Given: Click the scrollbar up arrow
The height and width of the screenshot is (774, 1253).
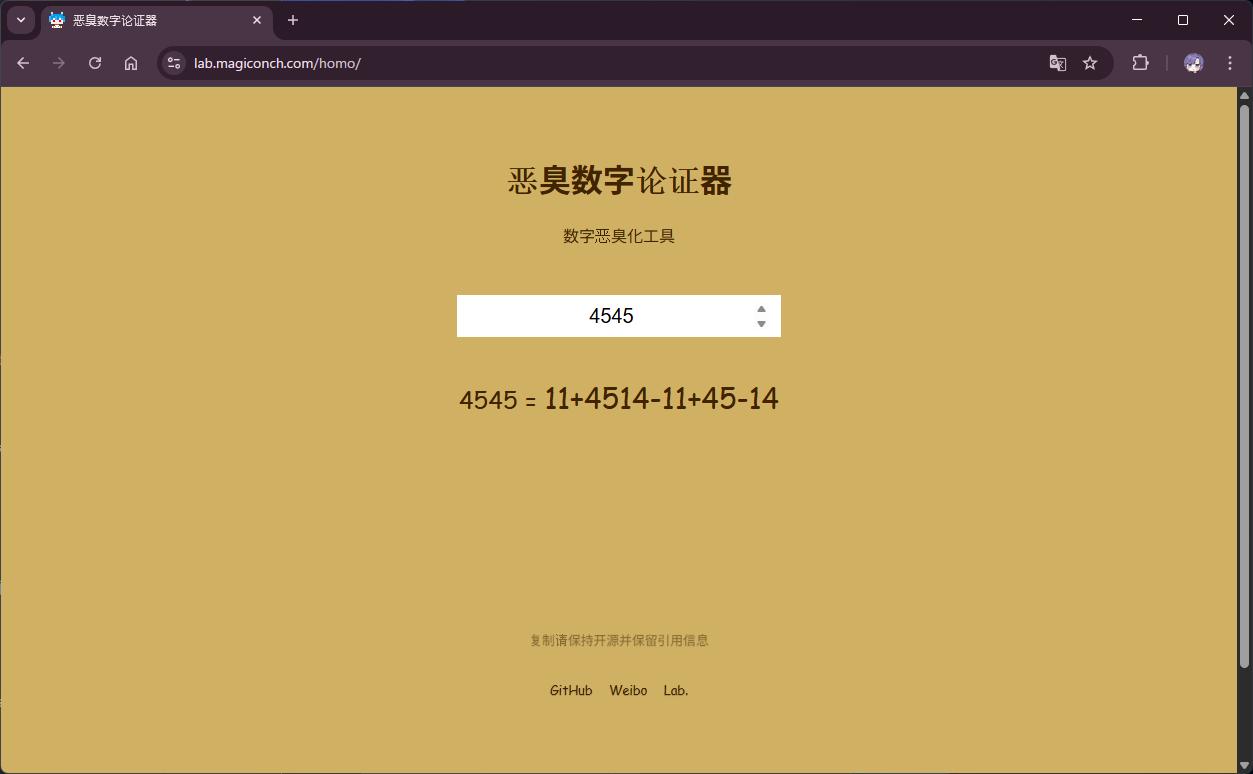Looking at the screenshot, I should (1245, 95).
